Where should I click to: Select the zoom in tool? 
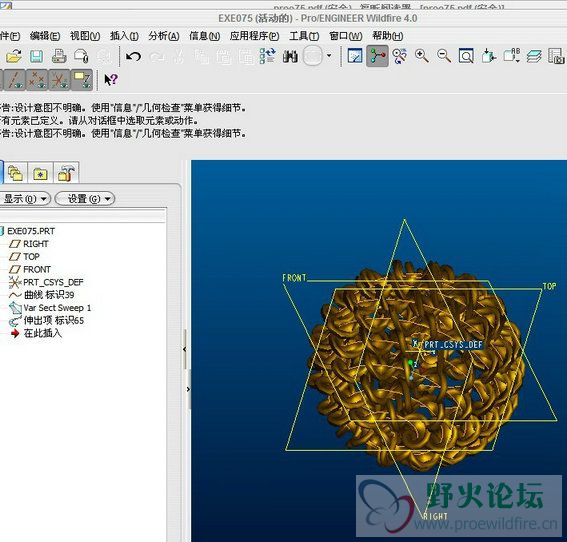[x=422, y=56]
